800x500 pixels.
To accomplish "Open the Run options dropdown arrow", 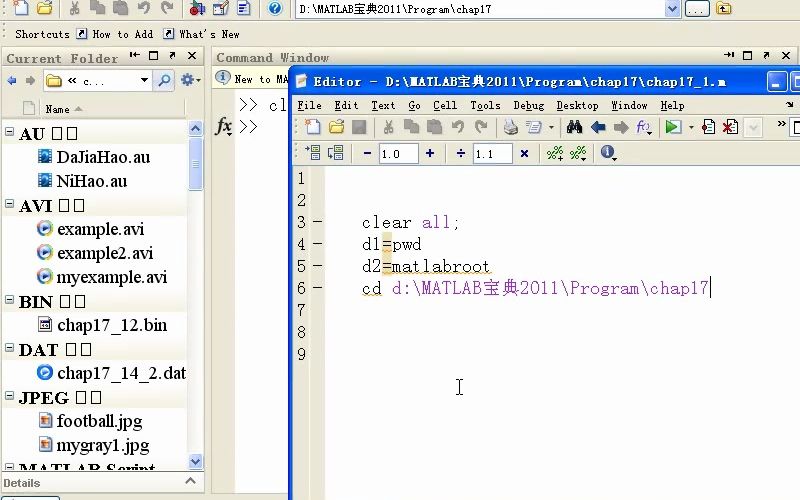I will [x=691, y=127].
